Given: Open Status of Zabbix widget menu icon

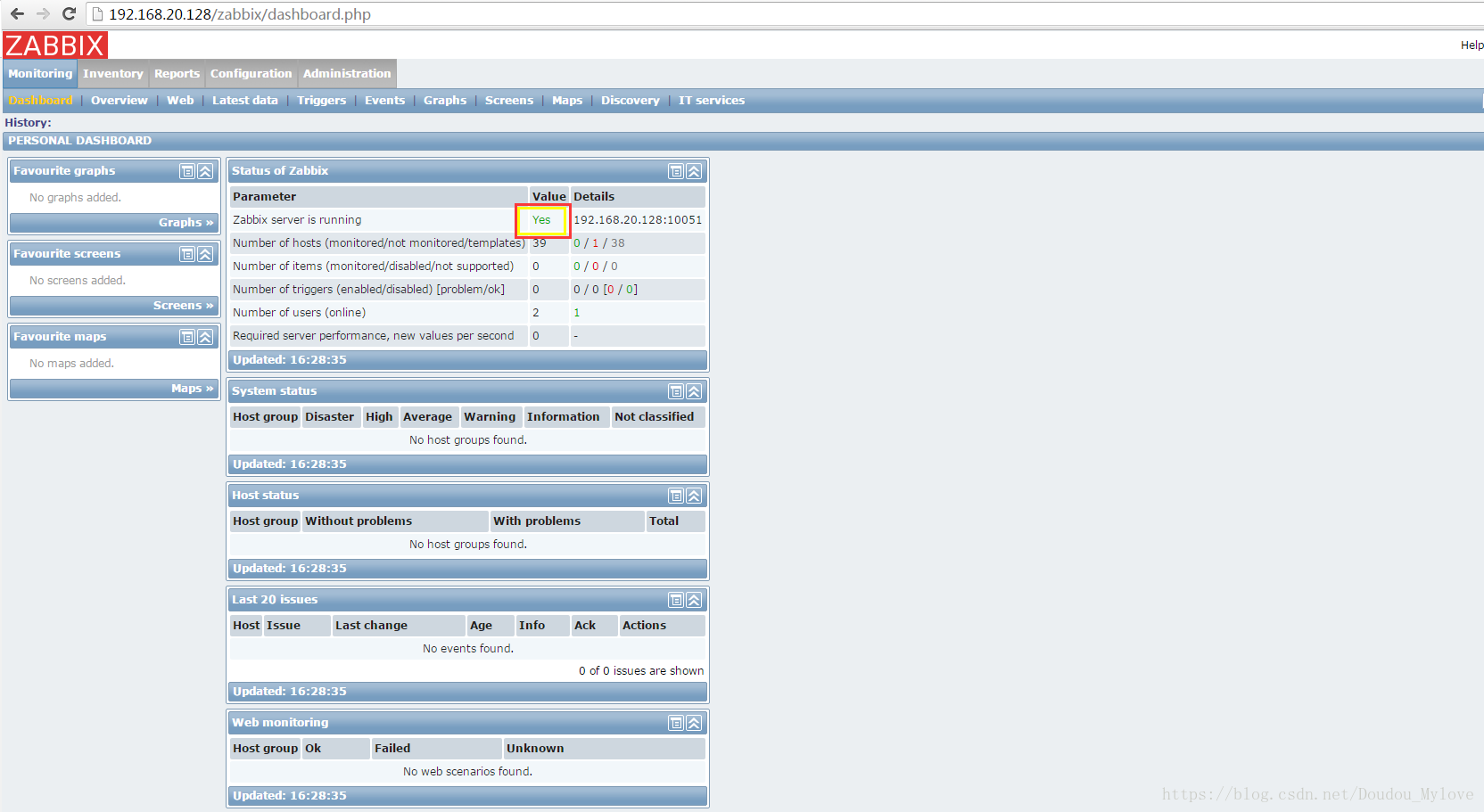Looking at the screenshot, I should point(676,171).
